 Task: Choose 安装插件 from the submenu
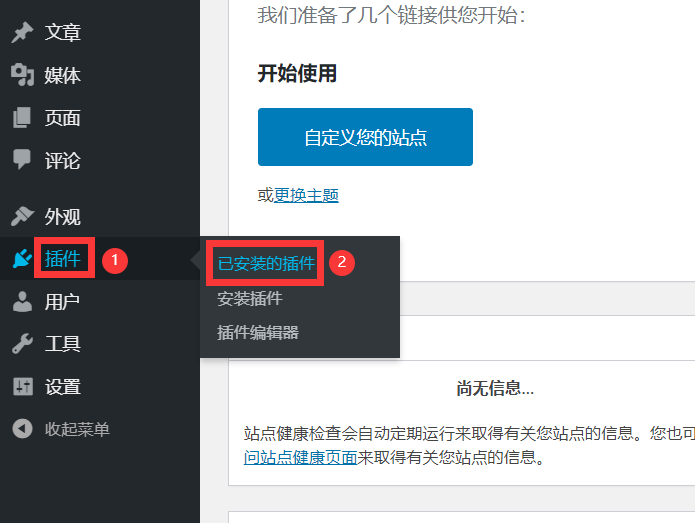(250, 298)
